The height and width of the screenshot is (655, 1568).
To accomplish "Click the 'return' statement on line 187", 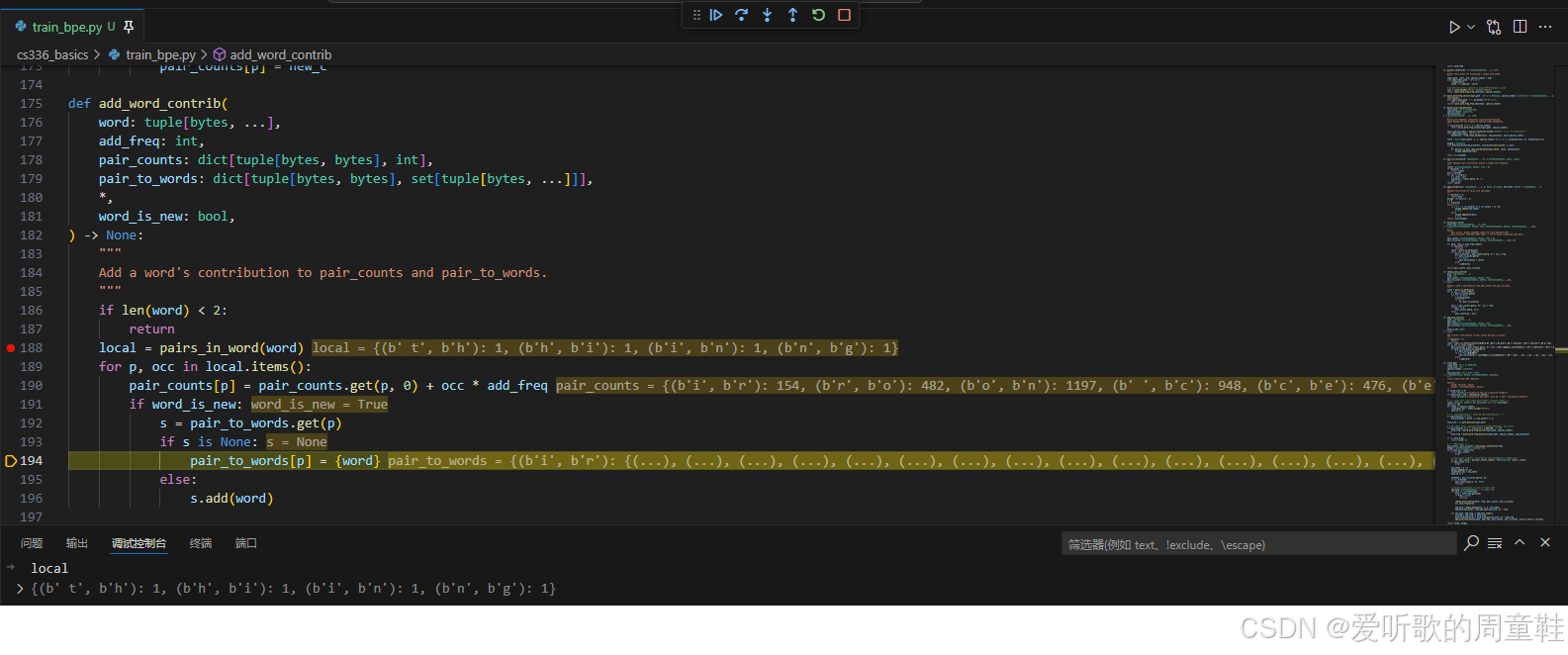I will pos(151,329).
